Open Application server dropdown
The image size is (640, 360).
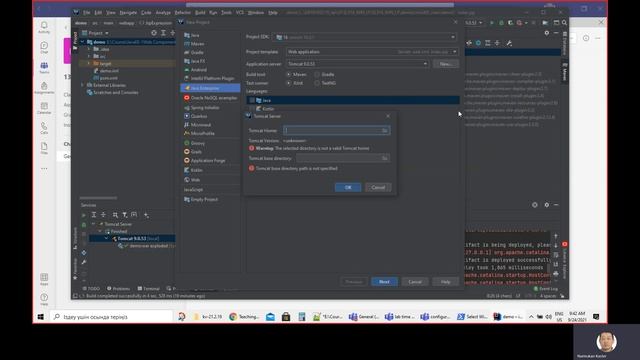357,64
